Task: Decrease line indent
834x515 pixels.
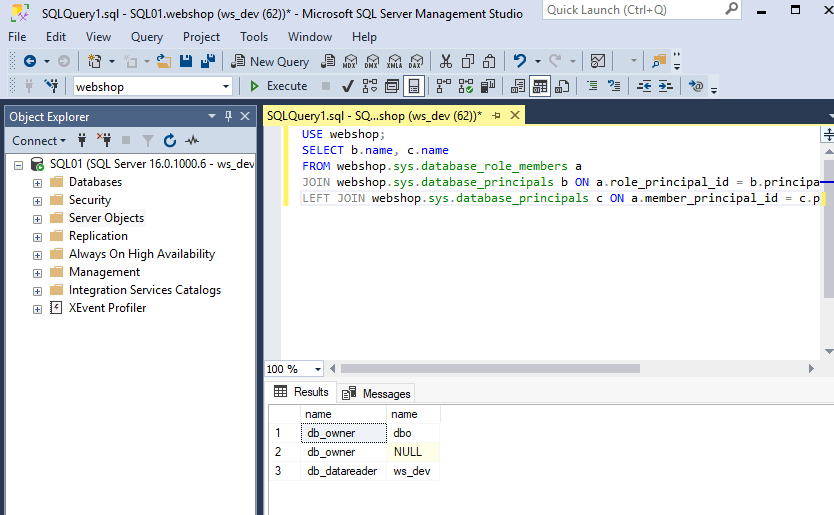Action: point(644,86)
